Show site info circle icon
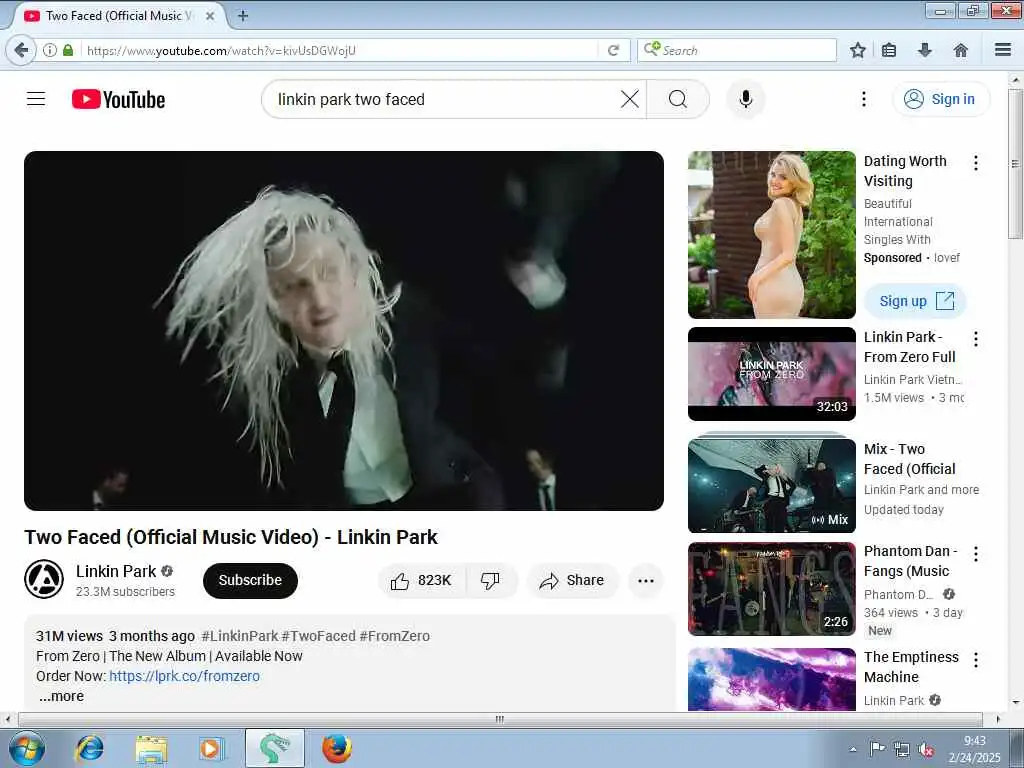Viewport: 1024px width, 768px height. click(x=50, y=50)
